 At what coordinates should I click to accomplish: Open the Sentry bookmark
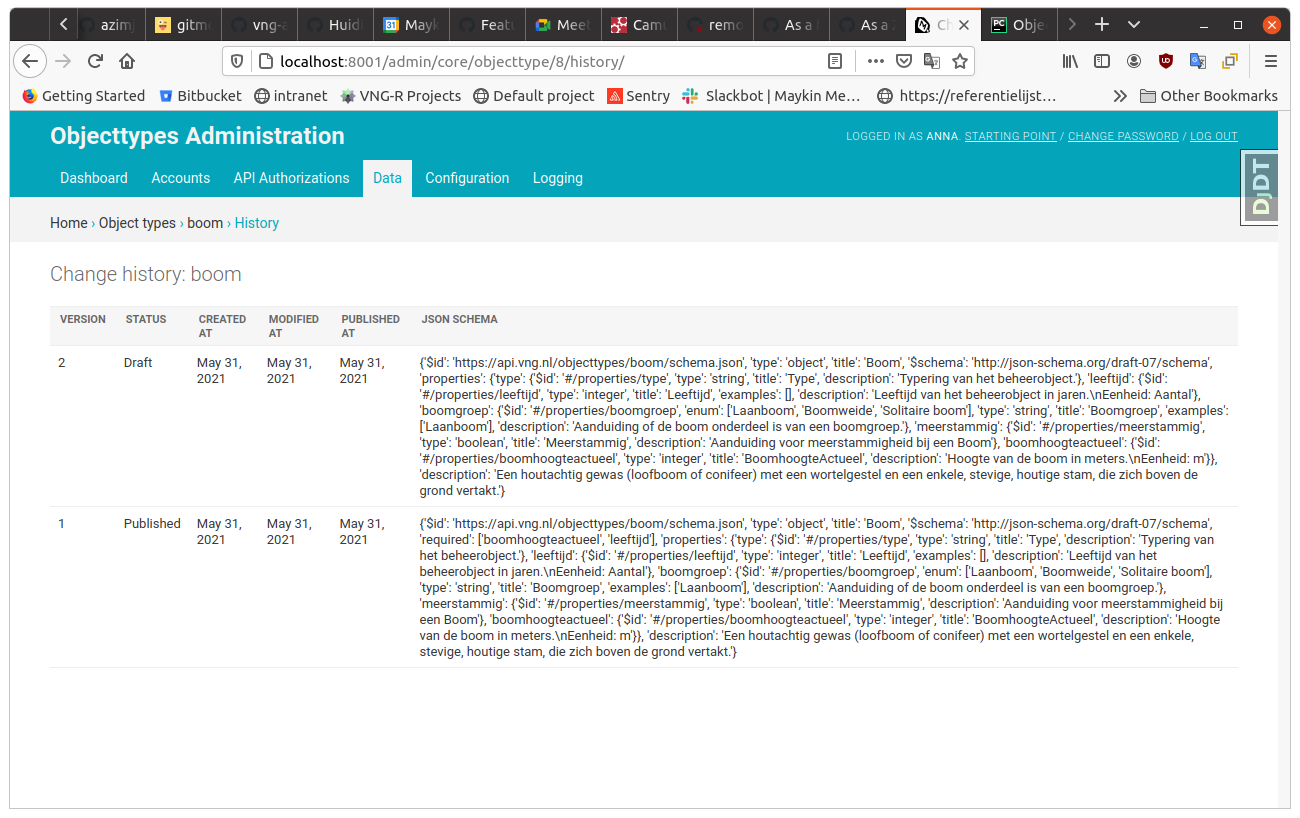coord(639,96)
